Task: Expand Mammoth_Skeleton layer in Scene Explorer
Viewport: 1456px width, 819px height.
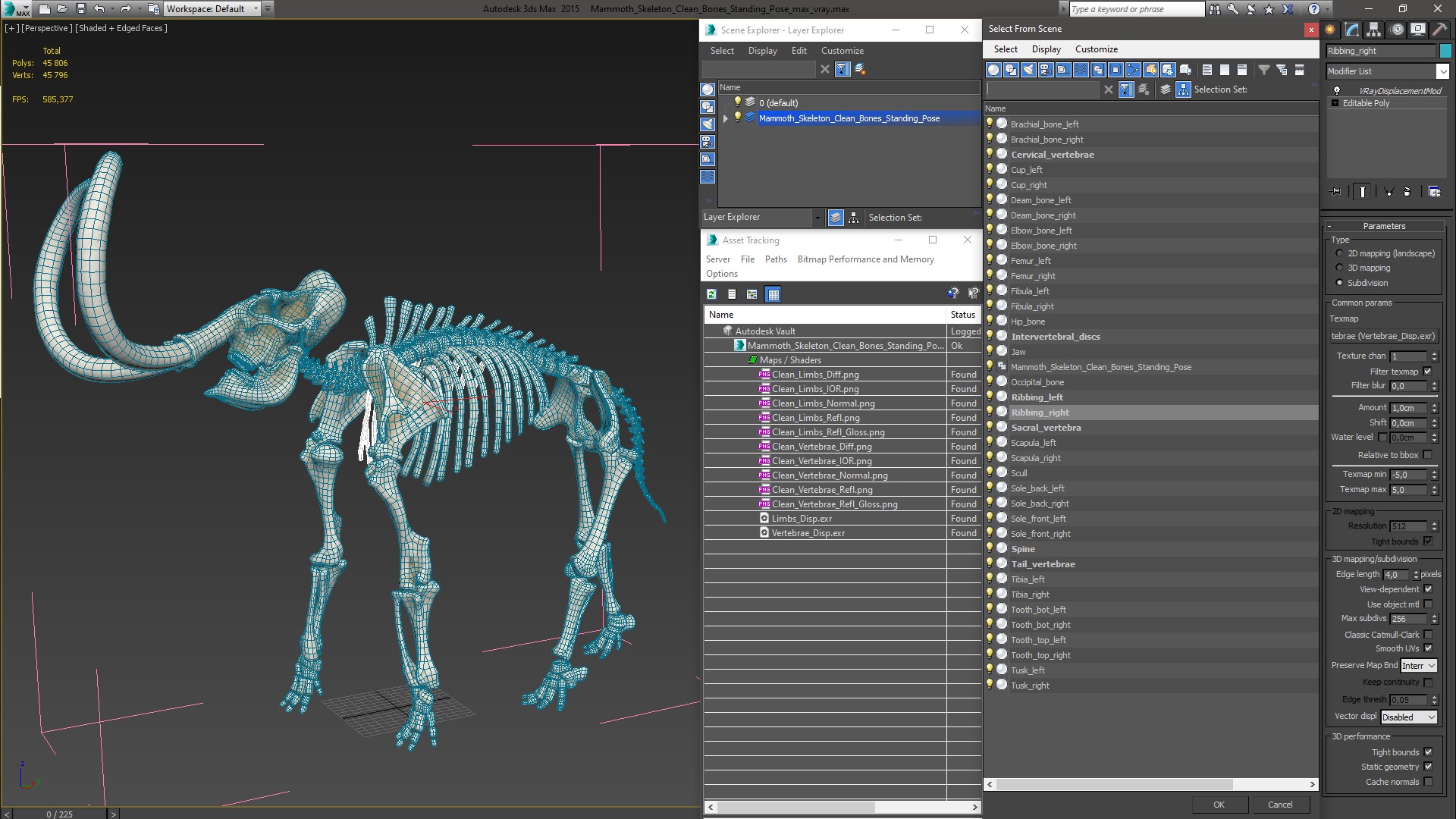Action: (x=726, y=118)
